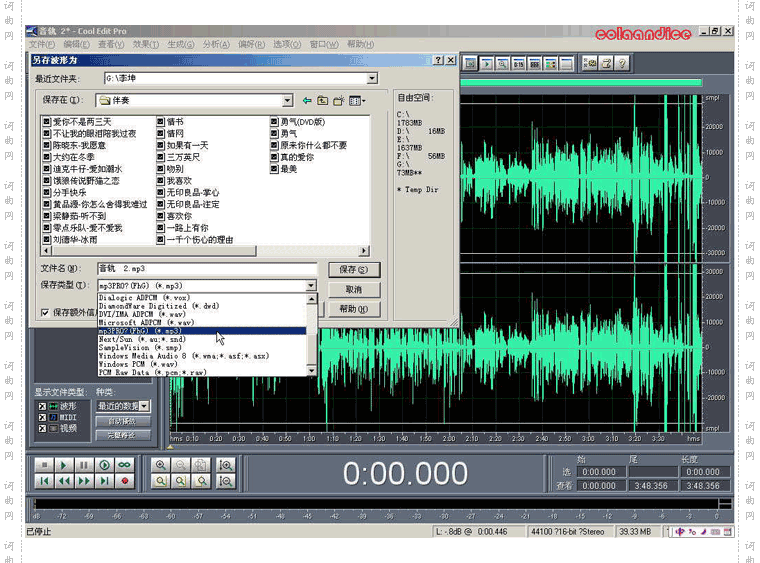Click the toolbar icon showing 0:15 time window
The image size is (760, 563).
(519, 64)
